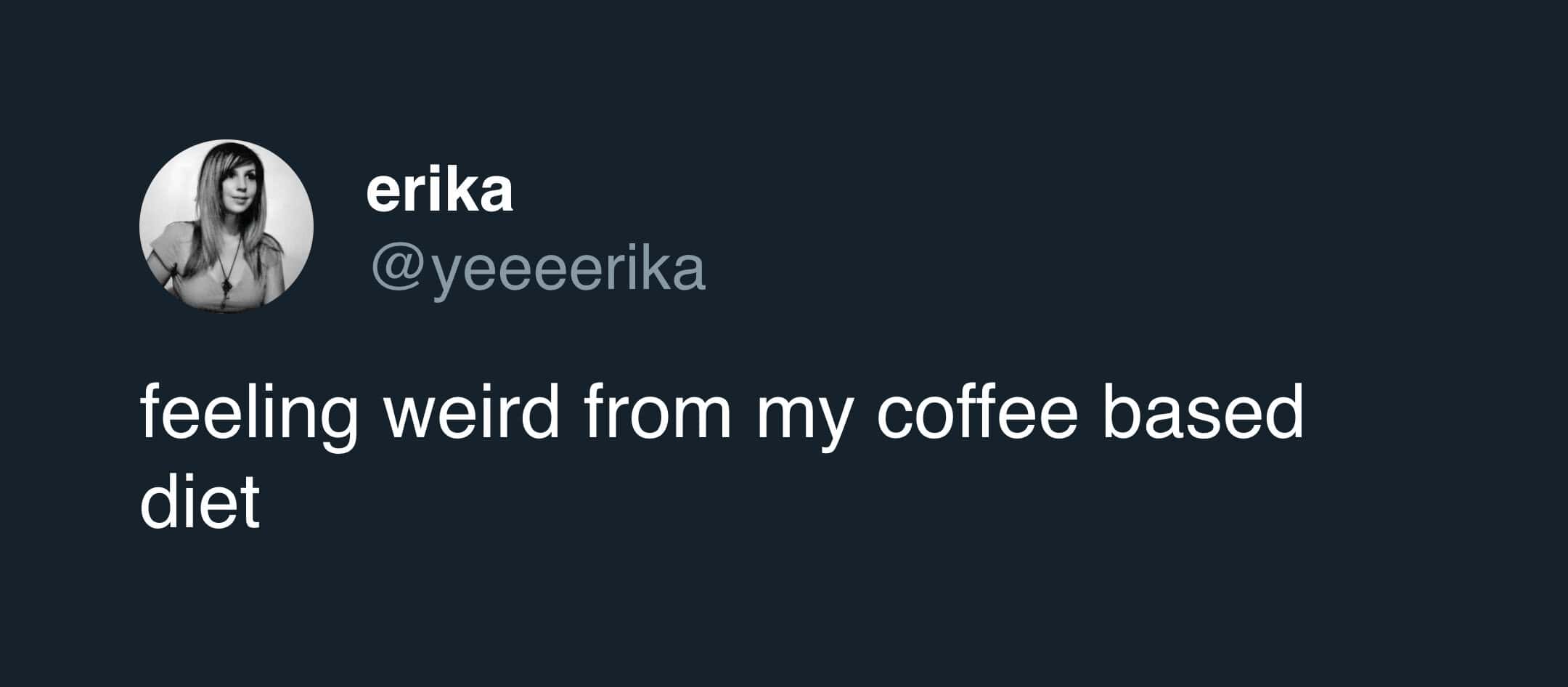Select the word "weird" in the tweet
The height and width of the screenshot is (687, 1568).
(x=472, y=414)
